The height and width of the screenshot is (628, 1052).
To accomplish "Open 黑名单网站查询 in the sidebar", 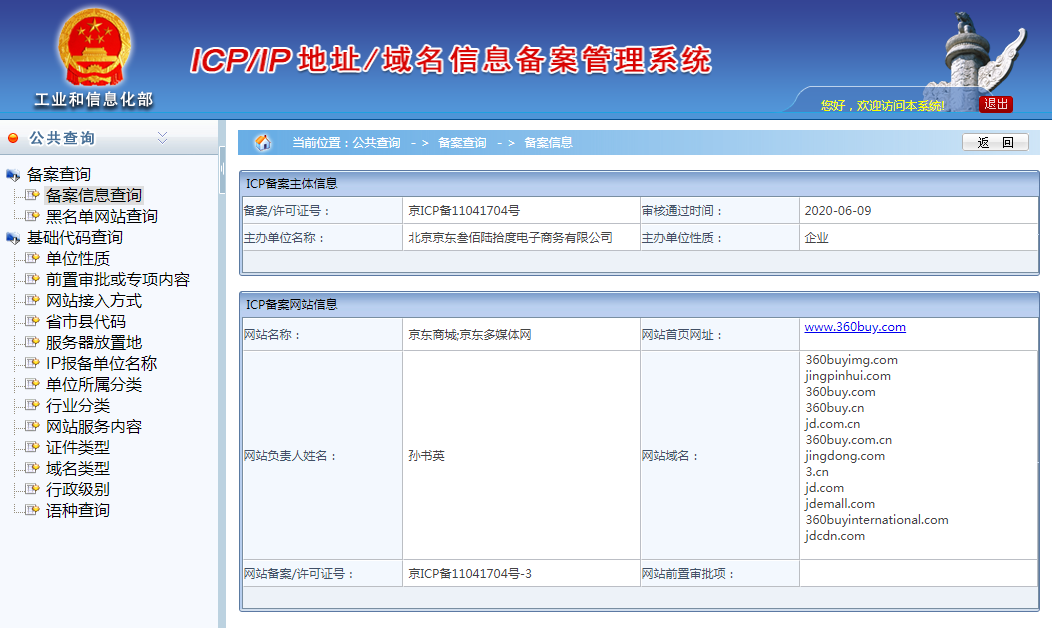I will click(x=101, y=216).
